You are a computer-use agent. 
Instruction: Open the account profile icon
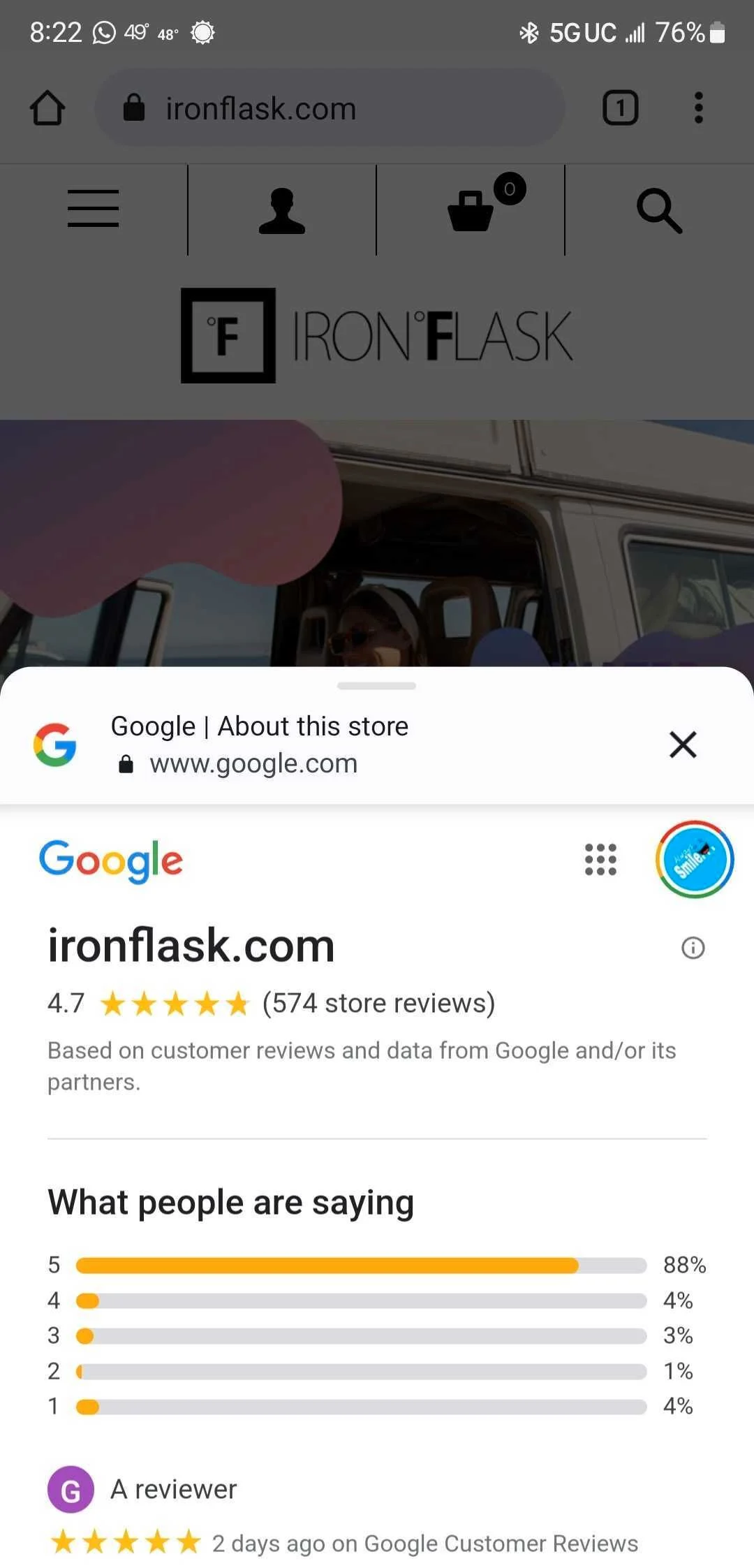pyautogui.click(x=282, y=210)
